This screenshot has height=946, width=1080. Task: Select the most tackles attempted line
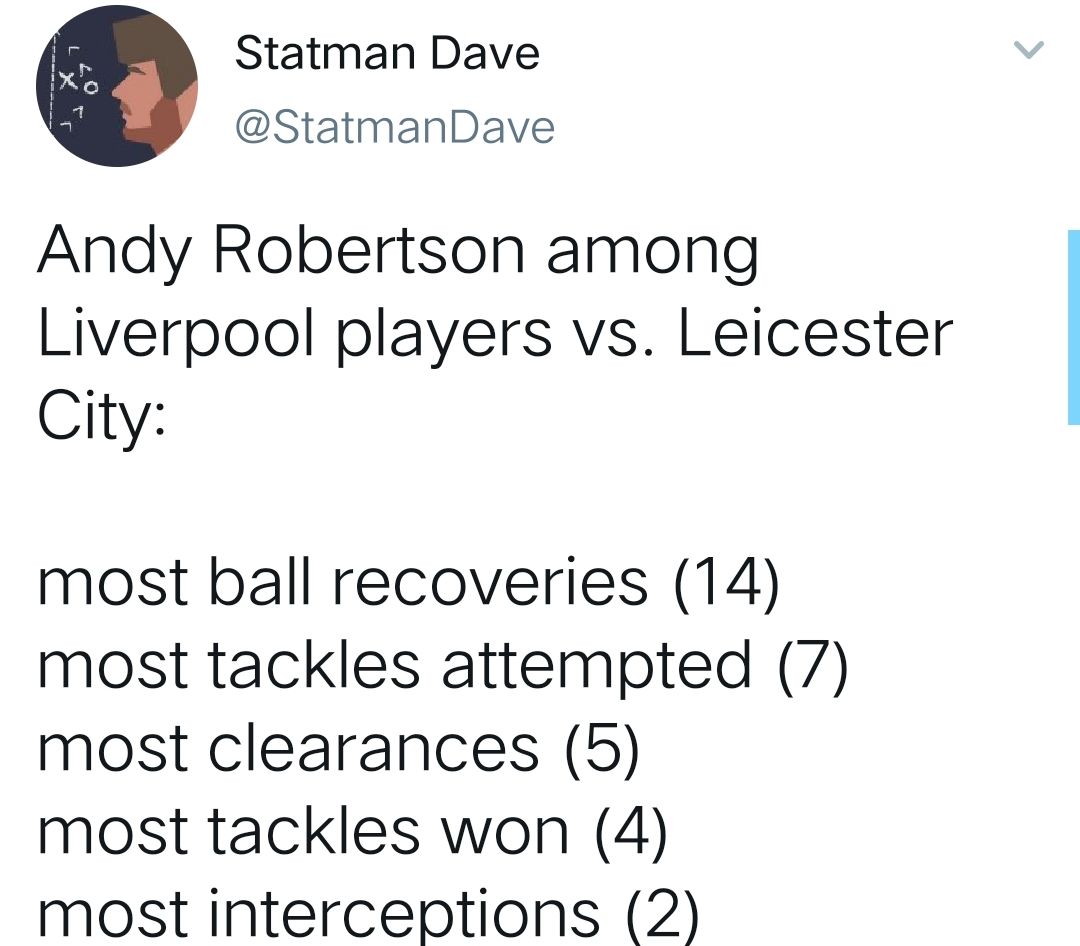(442, 666)
